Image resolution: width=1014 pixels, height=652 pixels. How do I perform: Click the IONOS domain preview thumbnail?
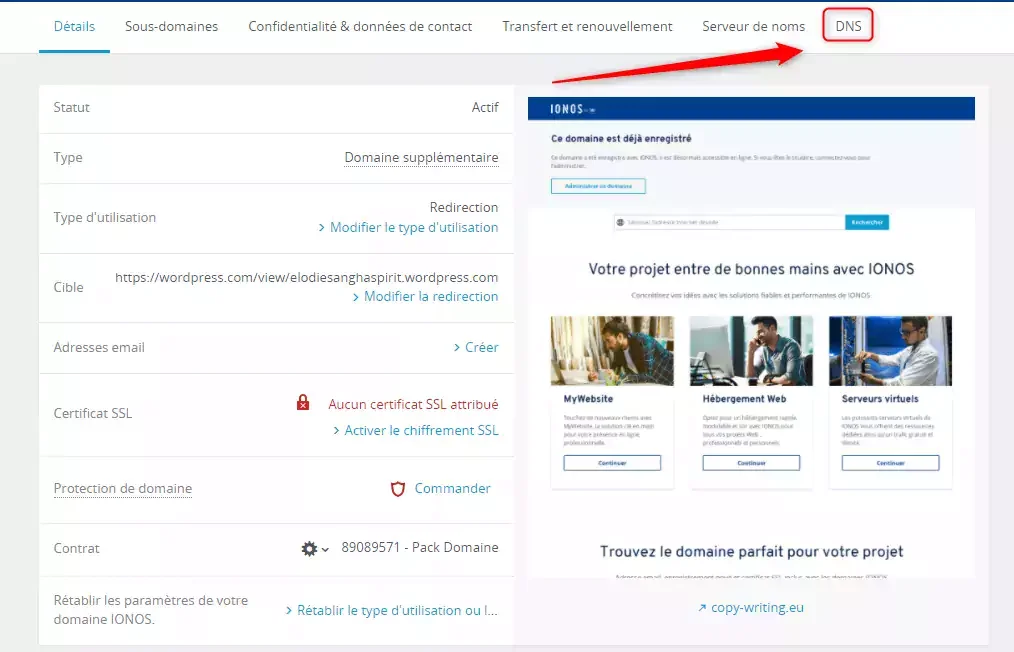pyautogui.click(x=751, y=337)
